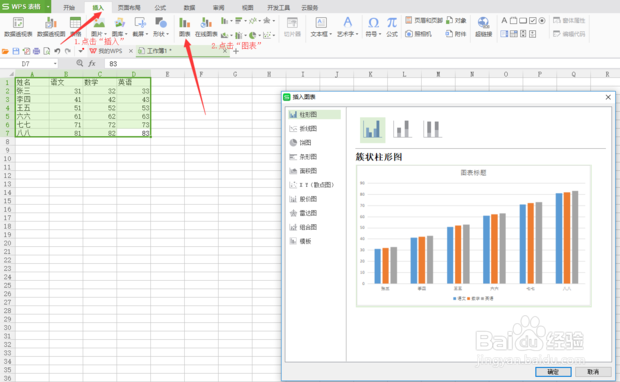The image size is (620, 382).
Task: Insert a 数据透视表 (PivotTable)
Action: click(x=18, y=27)
